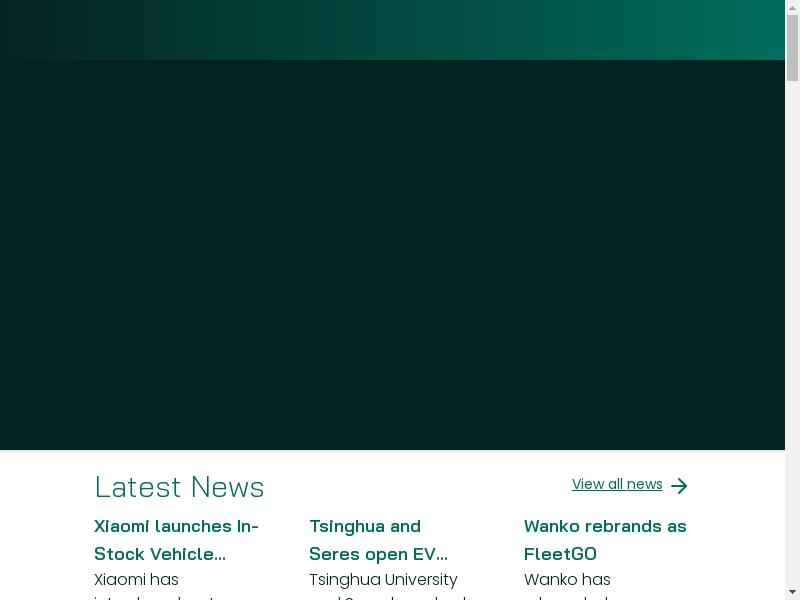Click the scrollbar up arrow
This screenshot has width=800, height=600.
[x=792, y=8]
